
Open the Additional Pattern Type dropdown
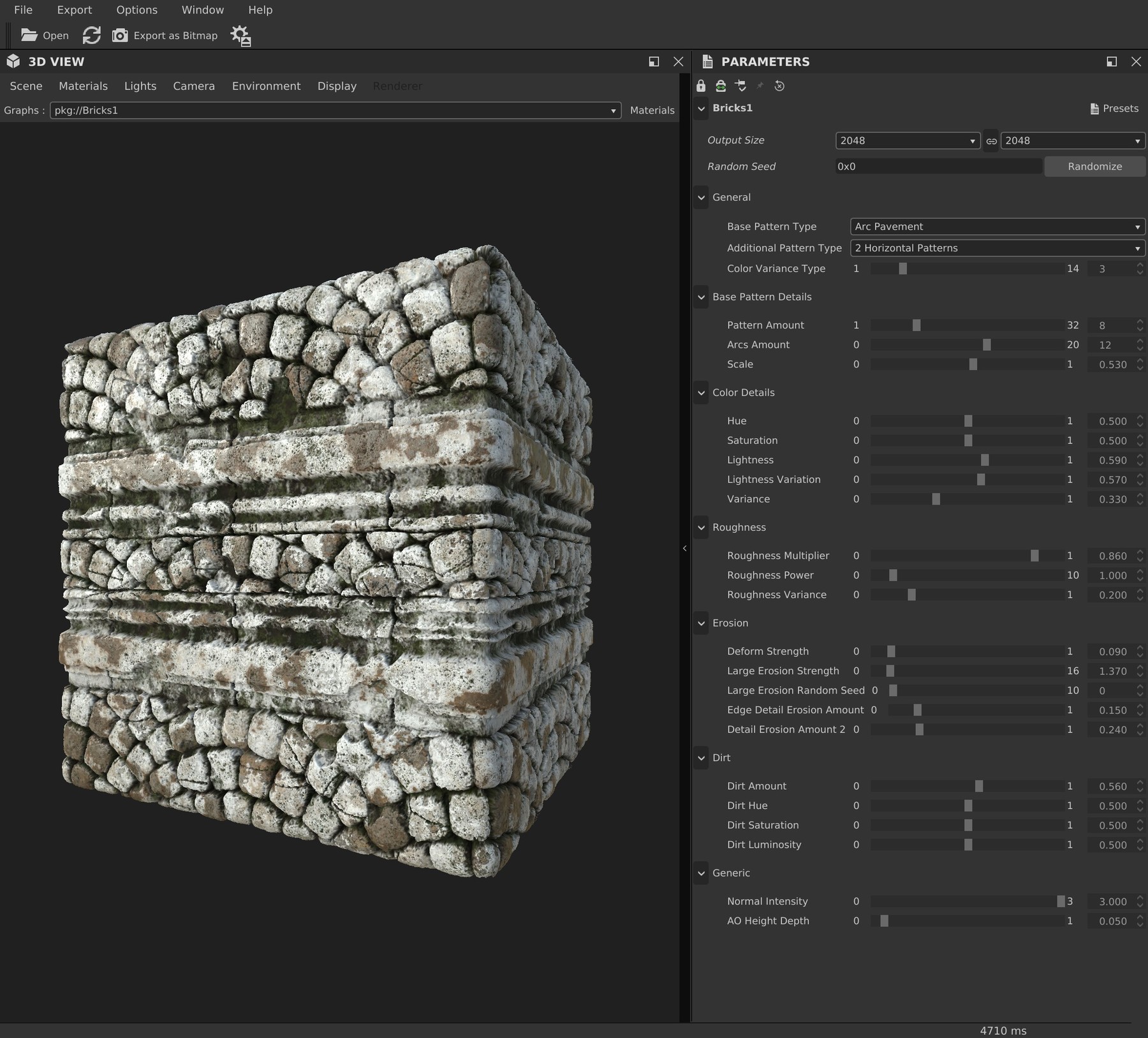click(996, 248)
